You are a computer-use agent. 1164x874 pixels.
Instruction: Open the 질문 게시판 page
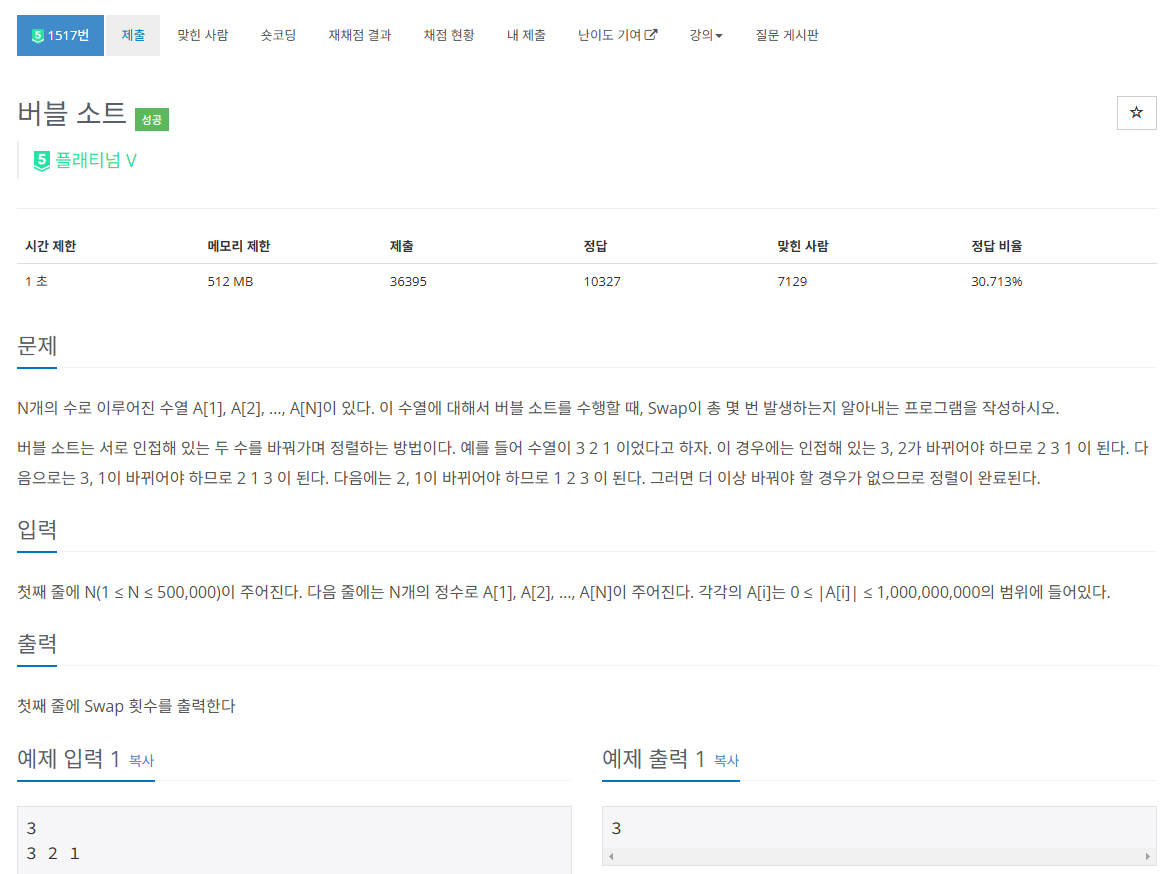(x=789, y=34)
